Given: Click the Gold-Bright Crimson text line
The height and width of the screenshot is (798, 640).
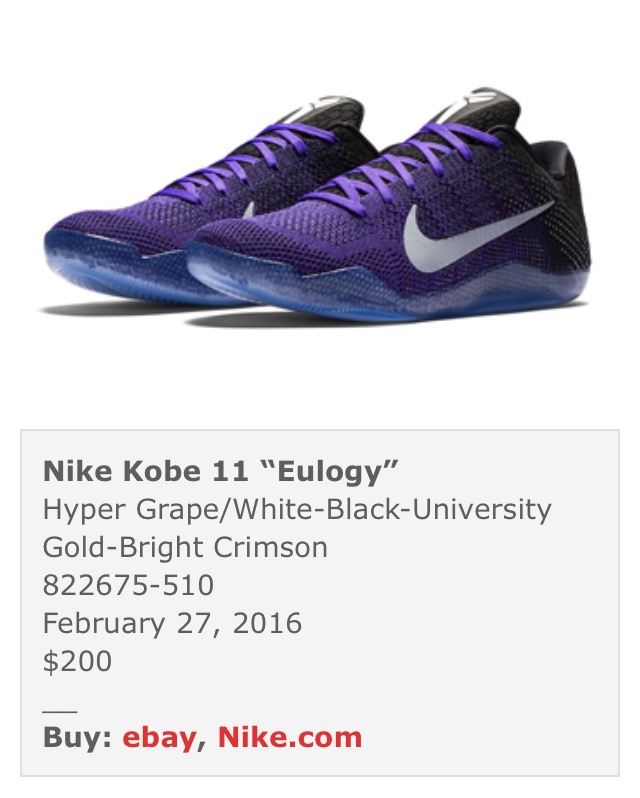Looking at the screenshot, I should tap(185, 548).
